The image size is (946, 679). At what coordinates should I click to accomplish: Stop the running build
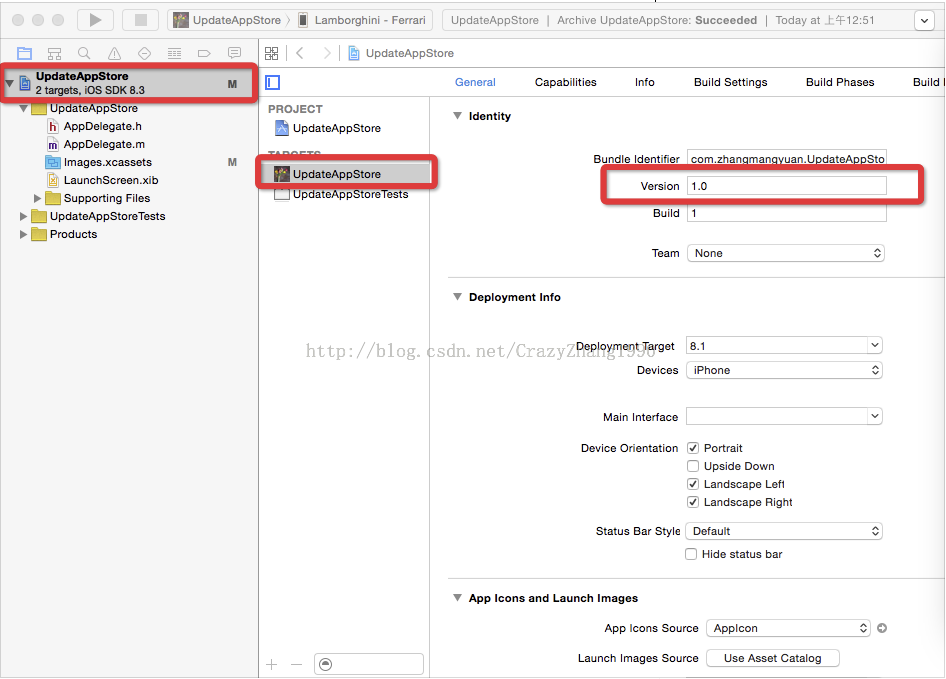[x=141, y=20]
